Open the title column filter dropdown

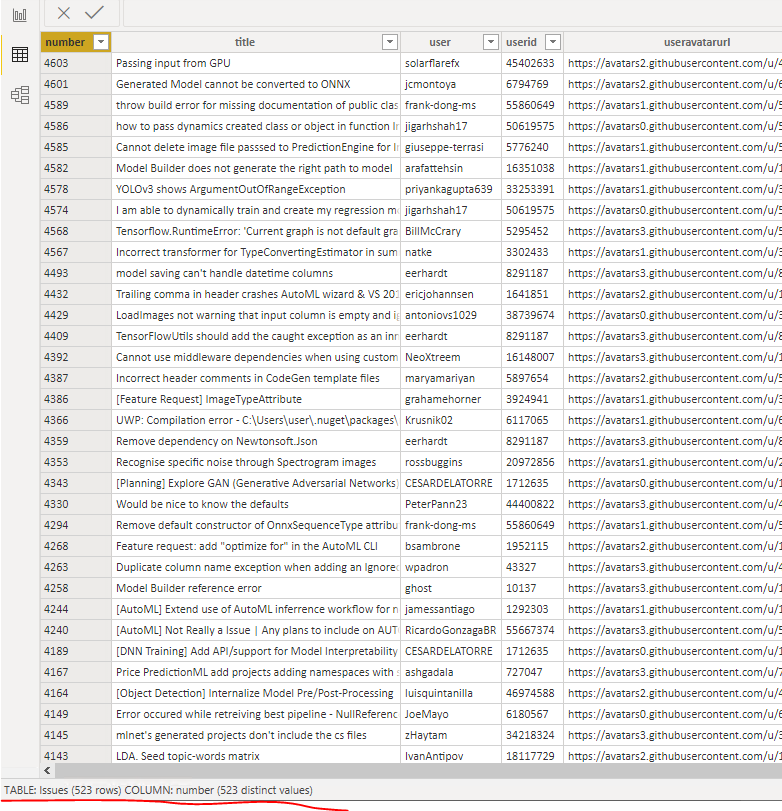click(389, 42)
